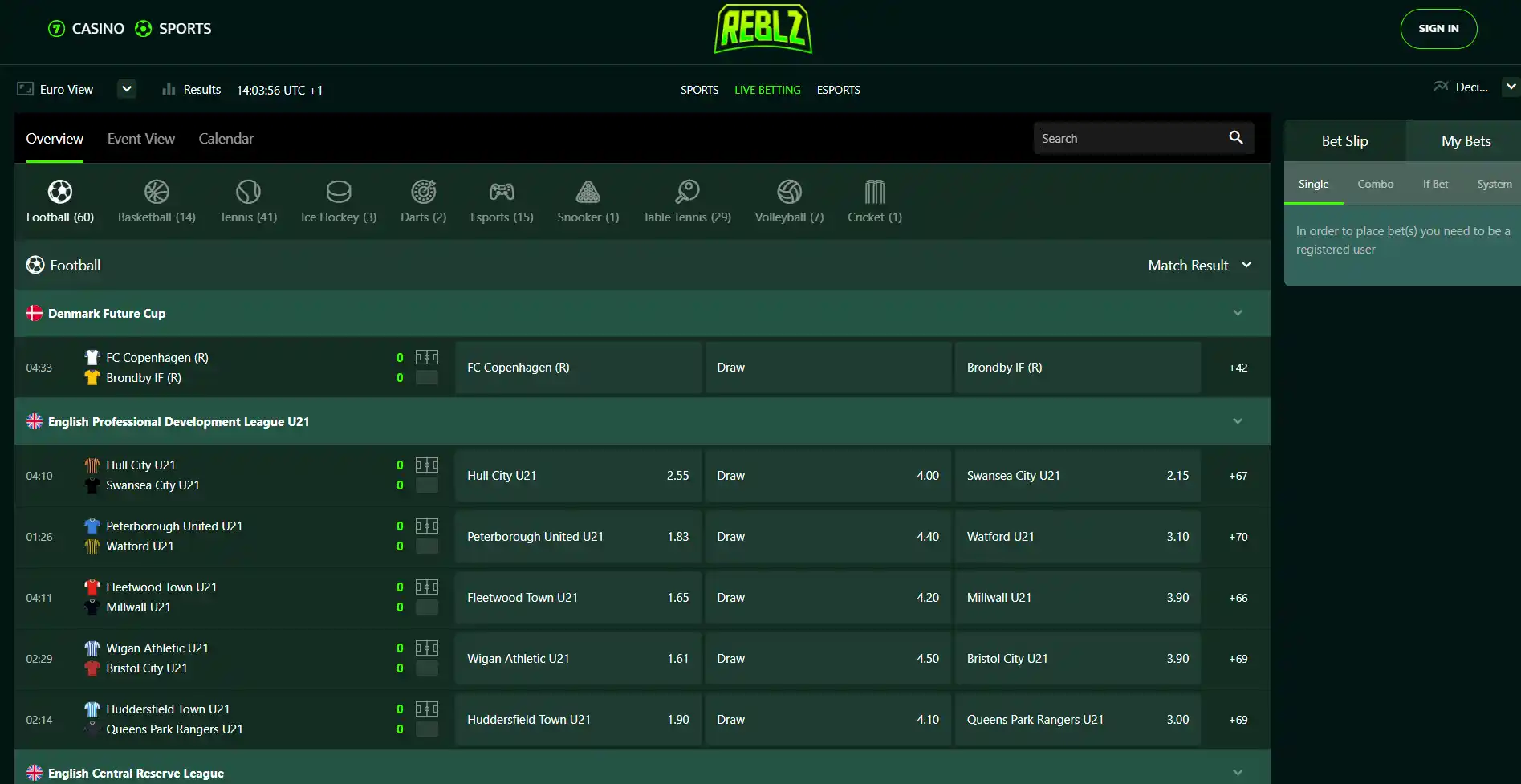Open the Esports gamepad icon

(x=502, y=192)
